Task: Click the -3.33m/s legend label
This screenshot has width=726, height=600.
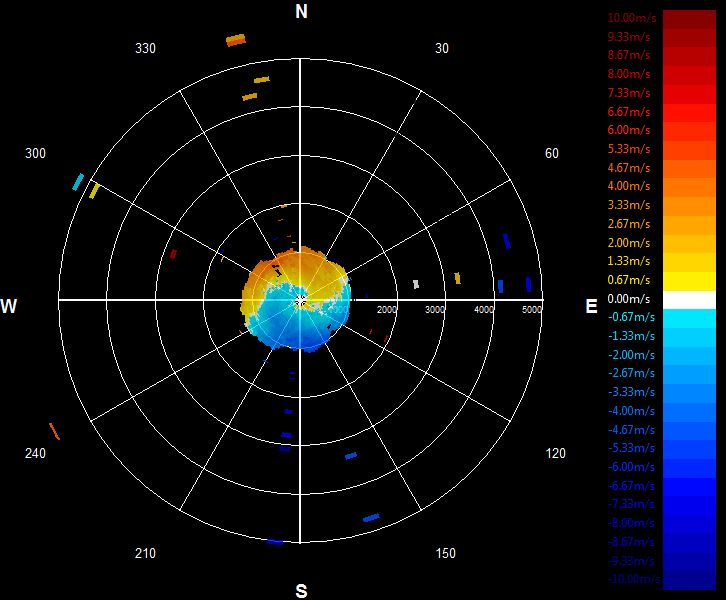Action: (631, 392)
